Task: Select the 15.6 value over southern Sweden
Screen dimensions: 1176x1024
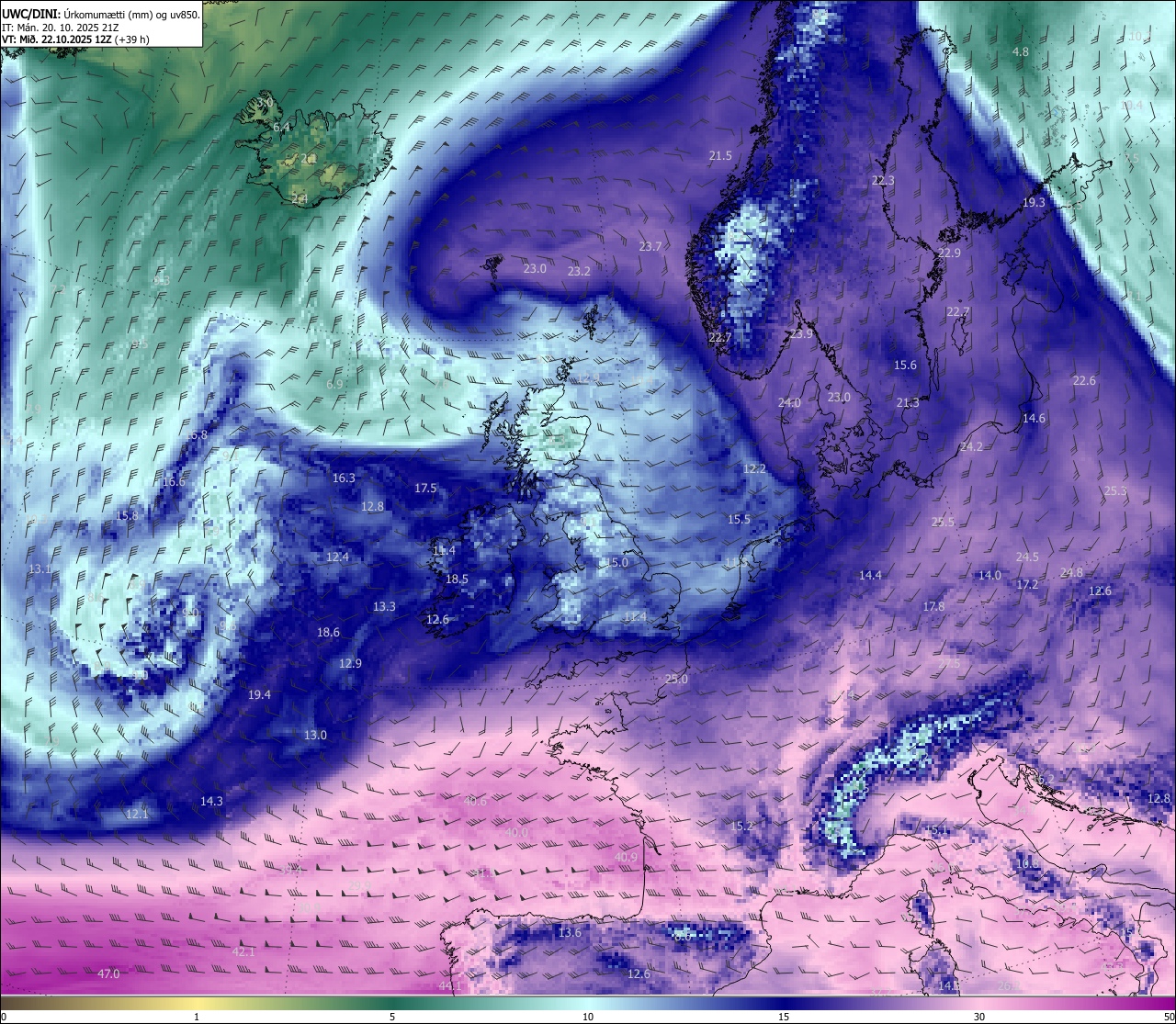Action: 905,366
